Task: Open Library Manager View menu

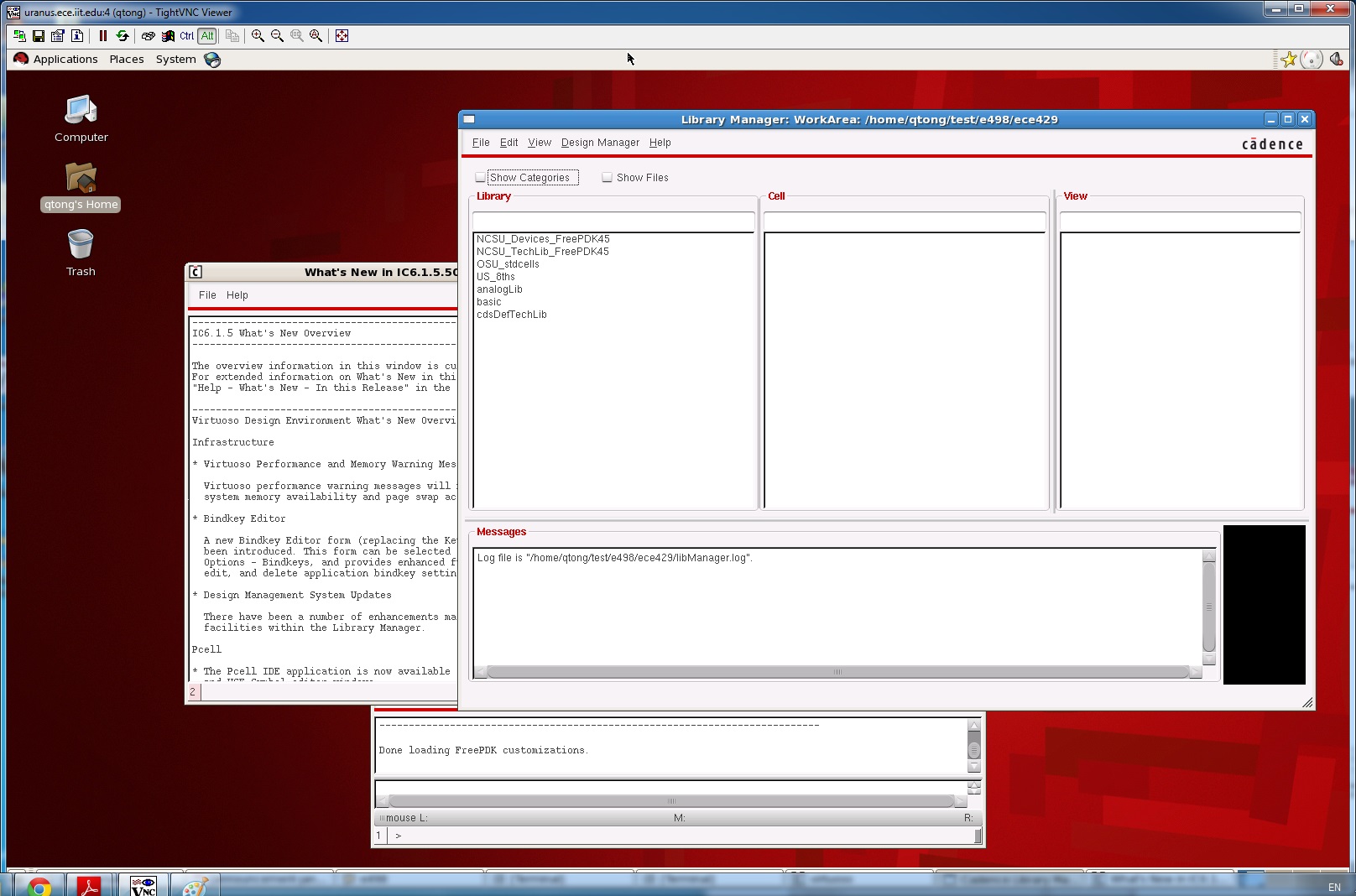Action: [x=540, y=143]
